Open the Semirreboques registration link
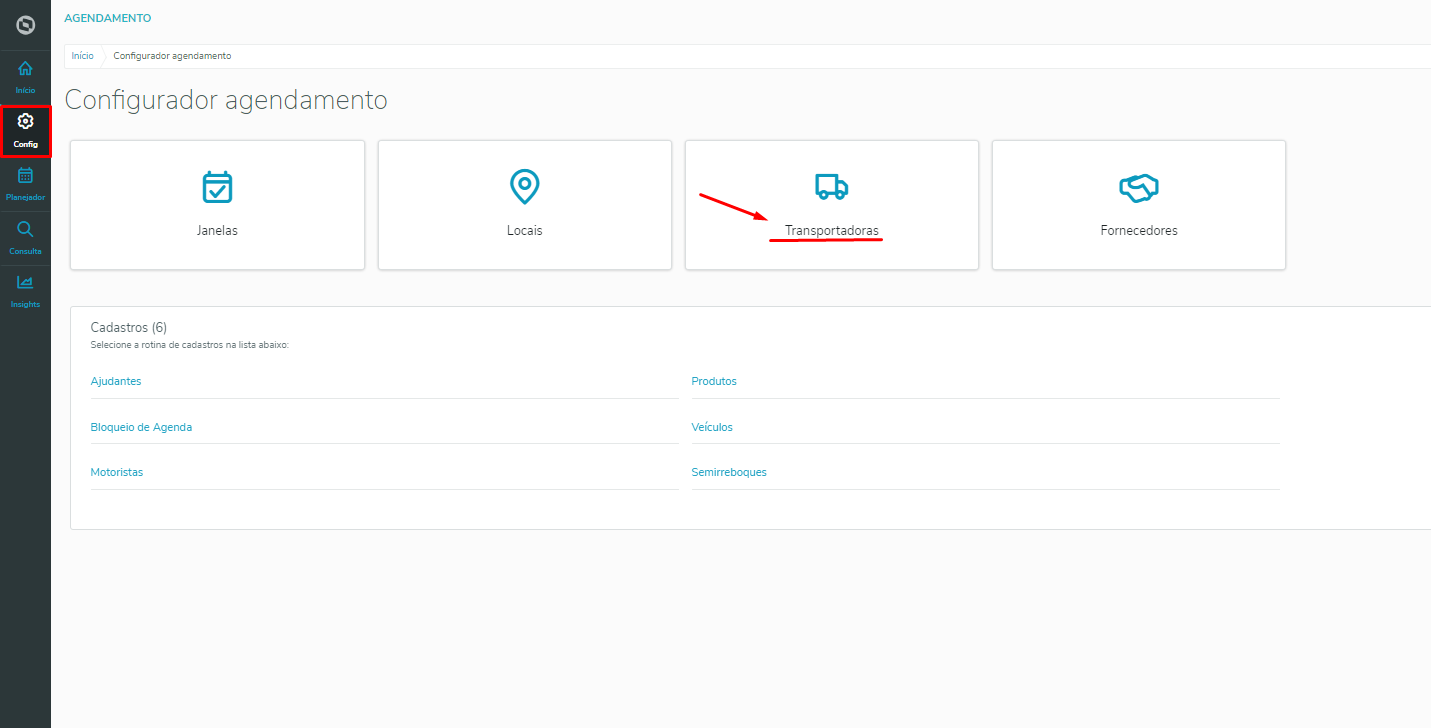The width and height of the screenshot is (1431, 728). coord(729,472)
